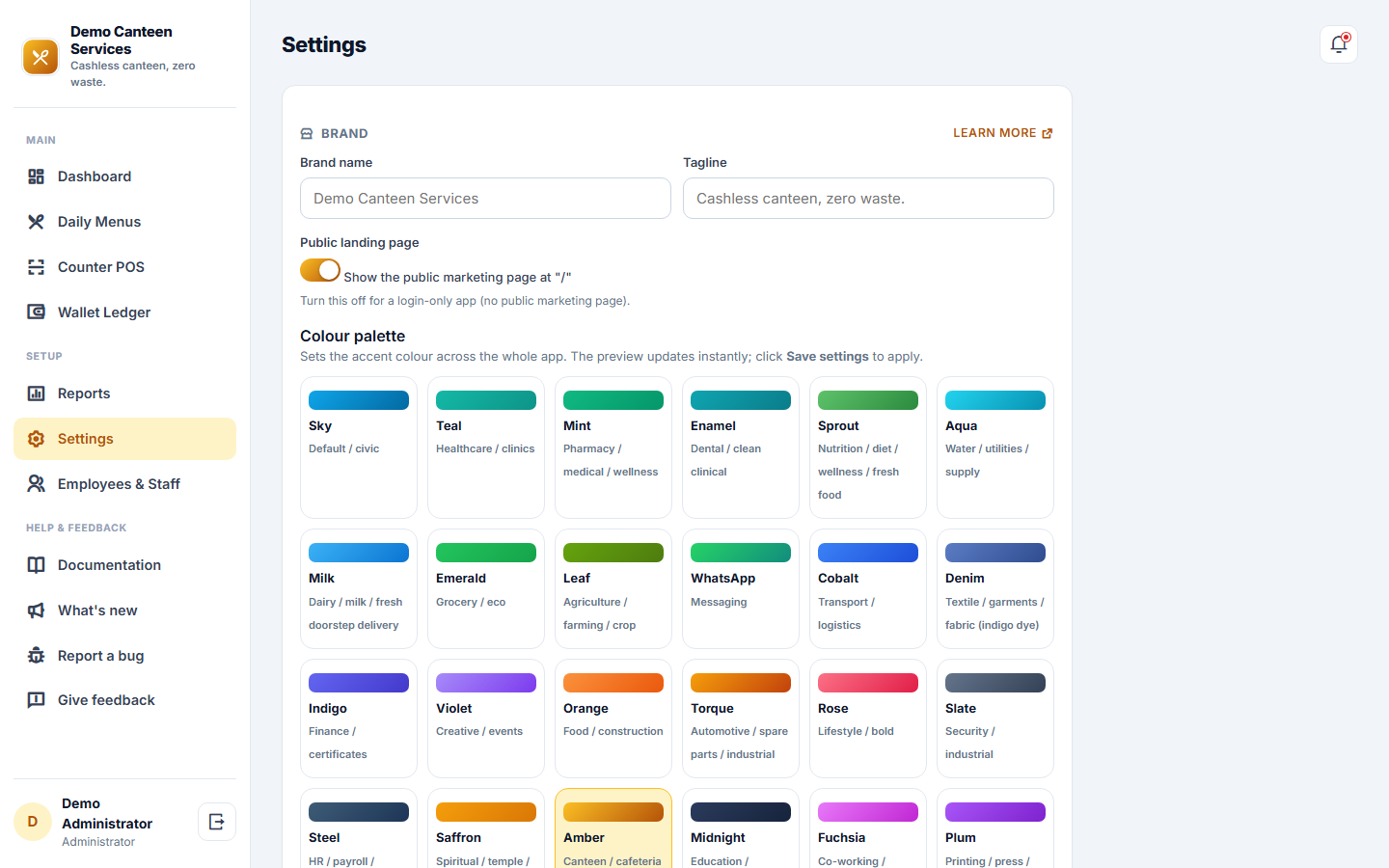Click the Counter POS scanner icon

(36, 267)
